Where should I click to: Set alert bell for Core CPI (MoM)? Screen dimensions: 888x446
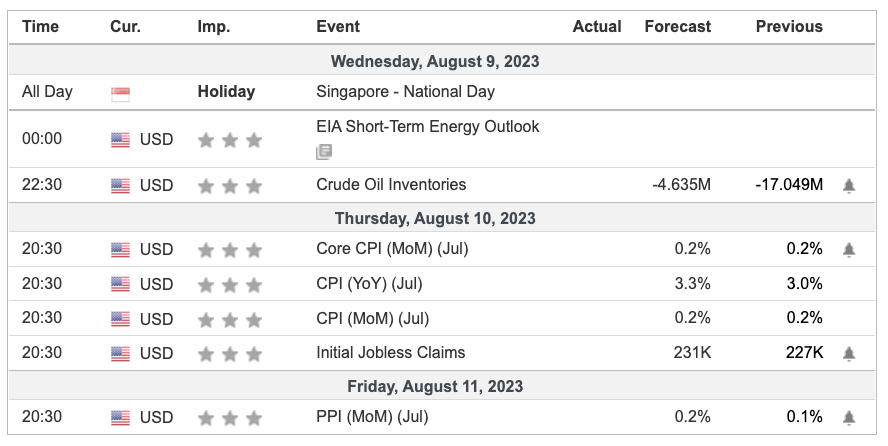849,249
